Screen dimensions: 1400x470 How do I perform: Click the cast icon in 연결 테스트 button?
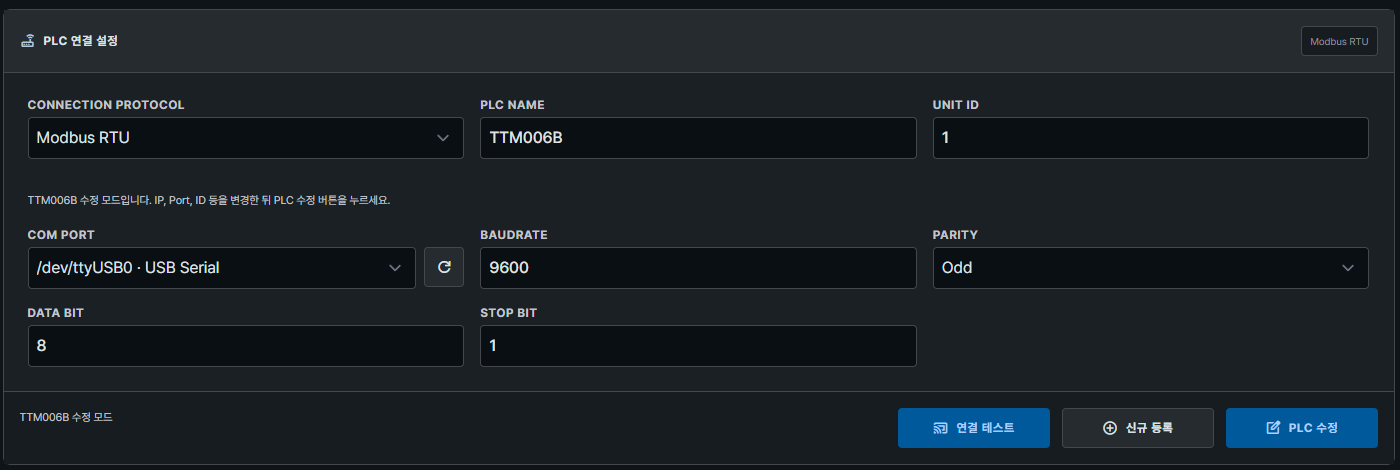pyautogui.click(x=940, y=428)
